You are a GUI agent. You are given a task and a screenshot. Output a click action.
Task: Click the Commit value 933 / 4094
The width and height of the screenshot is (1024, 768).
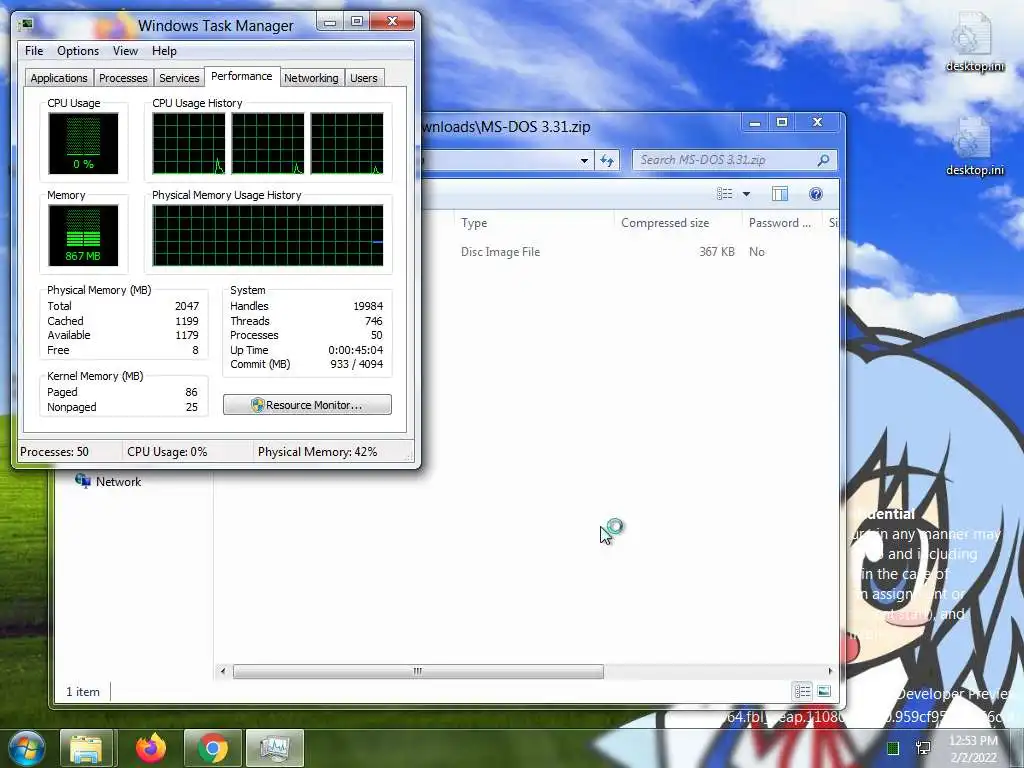357,364
